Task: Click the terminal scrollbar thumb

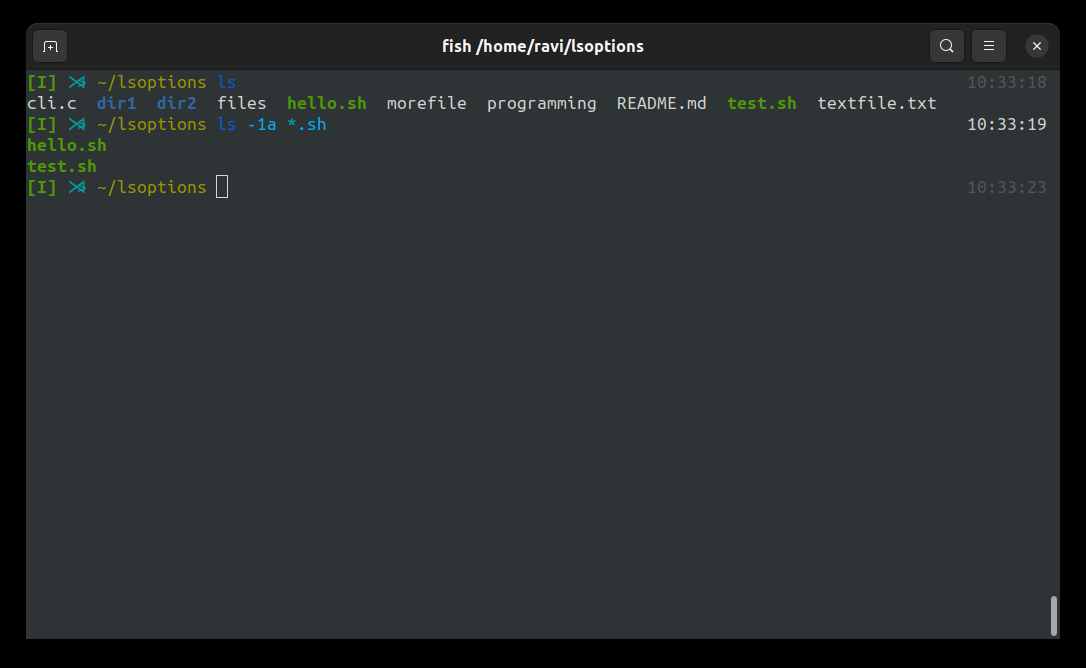Action: pyautogui.click(x=1053, y=615)
